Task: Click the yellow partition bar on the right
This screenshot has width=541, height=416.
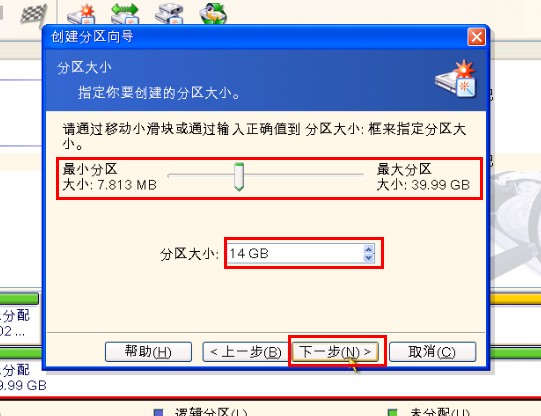Action: coord(515,299)
